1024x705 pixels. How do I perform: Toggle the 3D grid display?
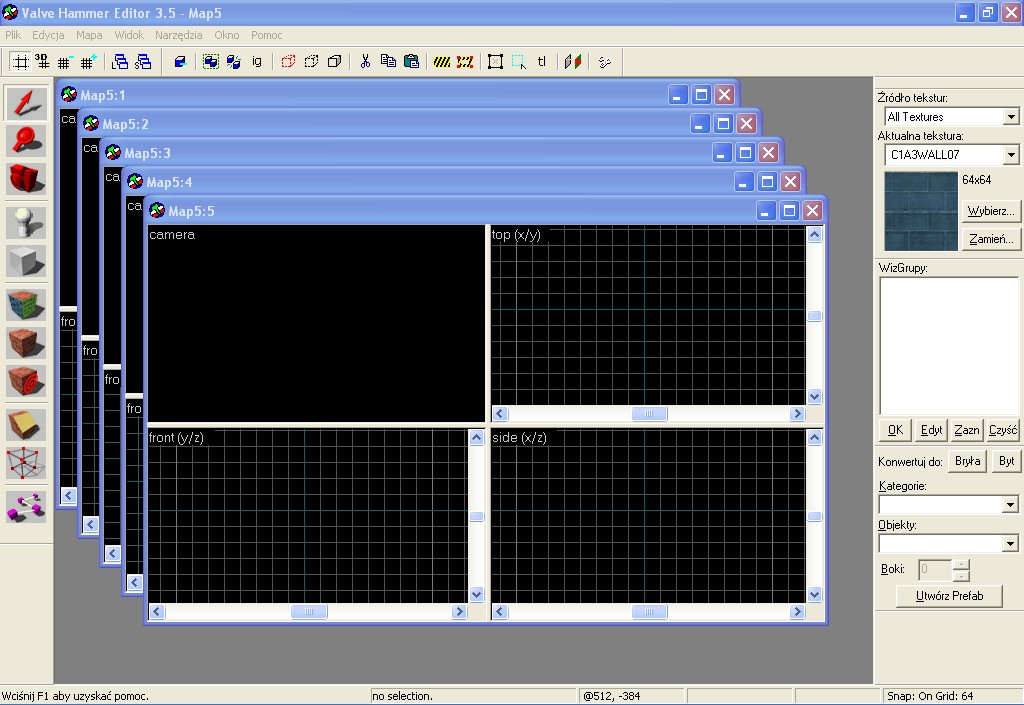[42, 62]
